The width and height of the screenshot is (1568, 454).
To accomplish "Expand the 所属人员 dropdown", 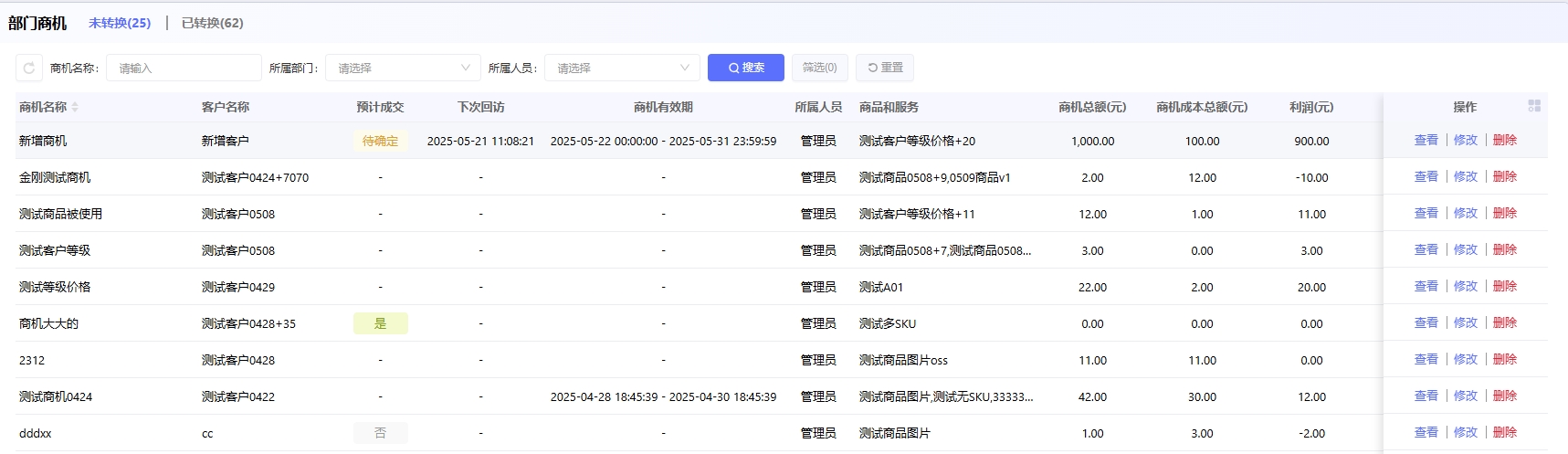I will (622, 68).
